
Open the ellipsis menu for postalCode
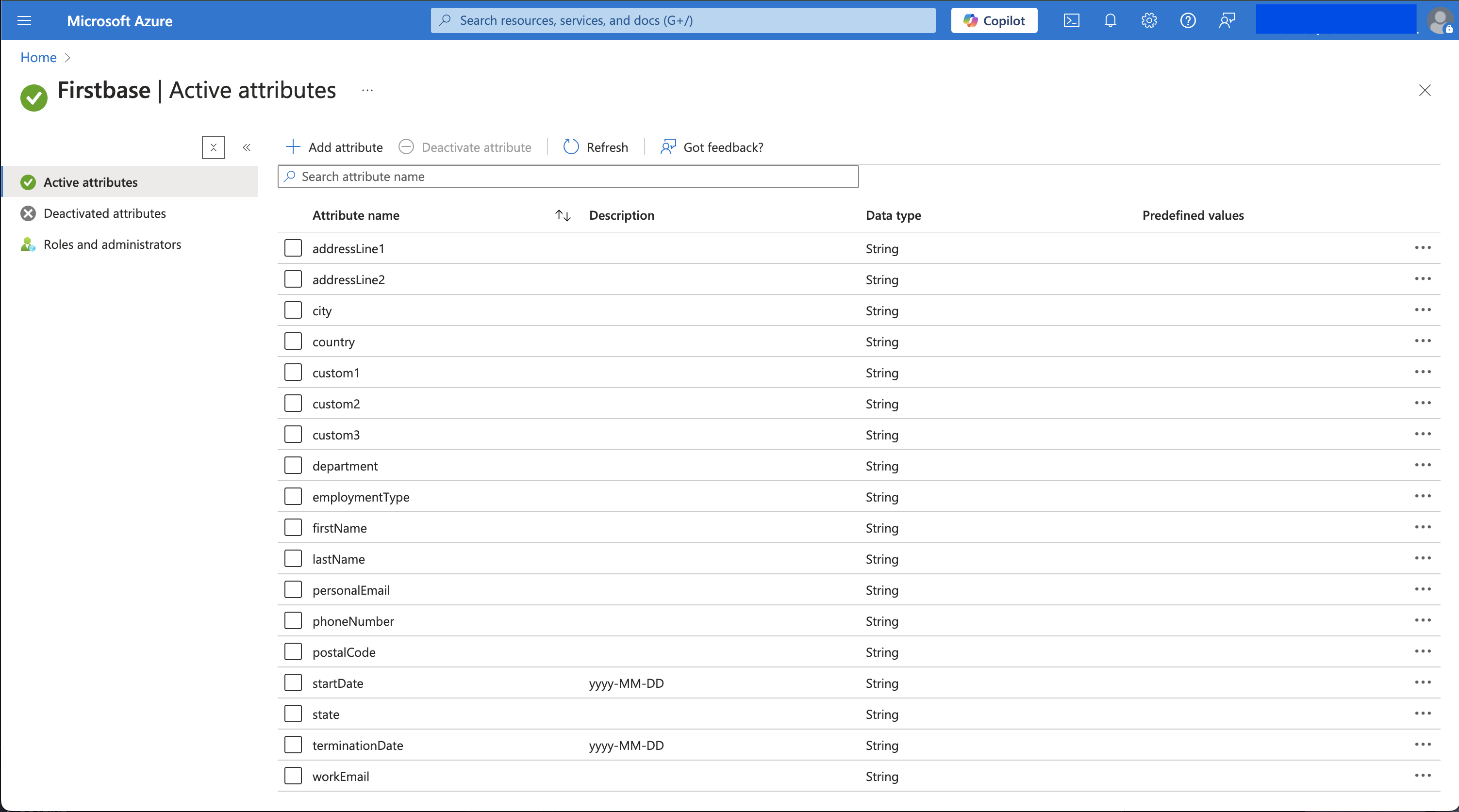click(1423, 651)
